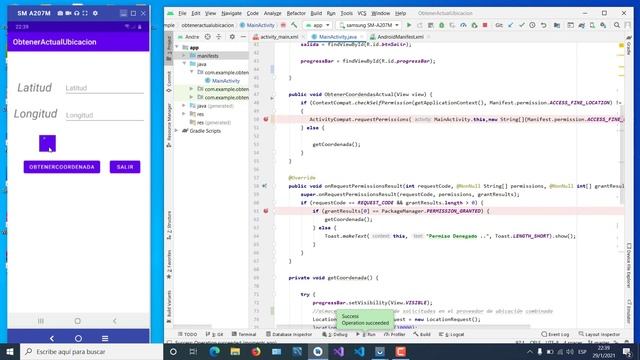Click the Git rollback undo icon
Image resolution: width=640 pixels, height=360 pixels.
pos(544,25)
